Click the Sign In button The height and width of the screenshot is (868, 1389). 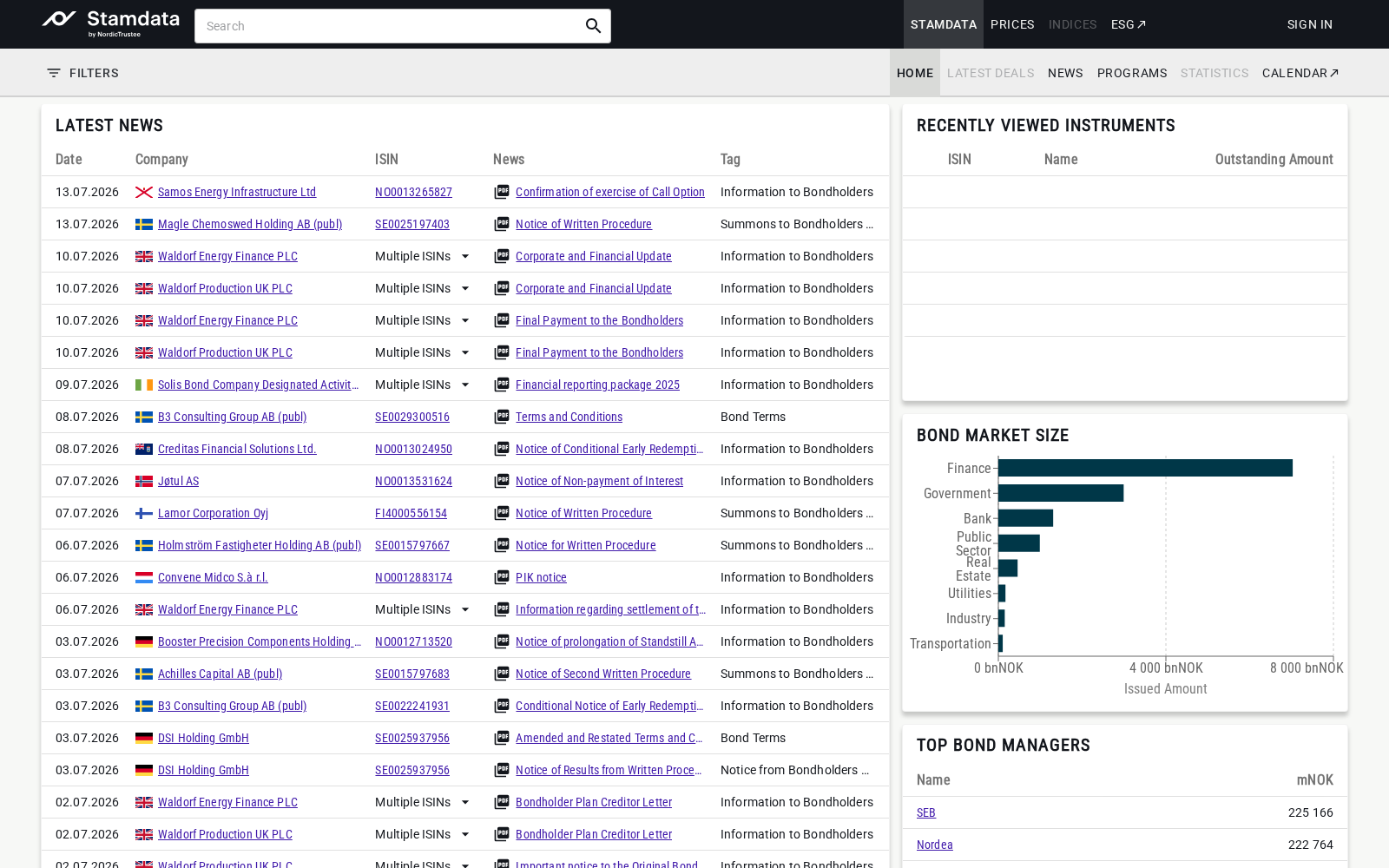1310,24
